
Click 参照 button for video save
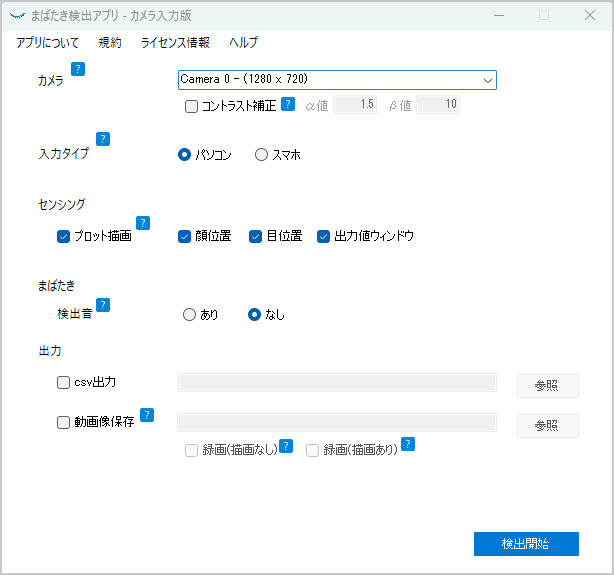[x=547, y=426]
